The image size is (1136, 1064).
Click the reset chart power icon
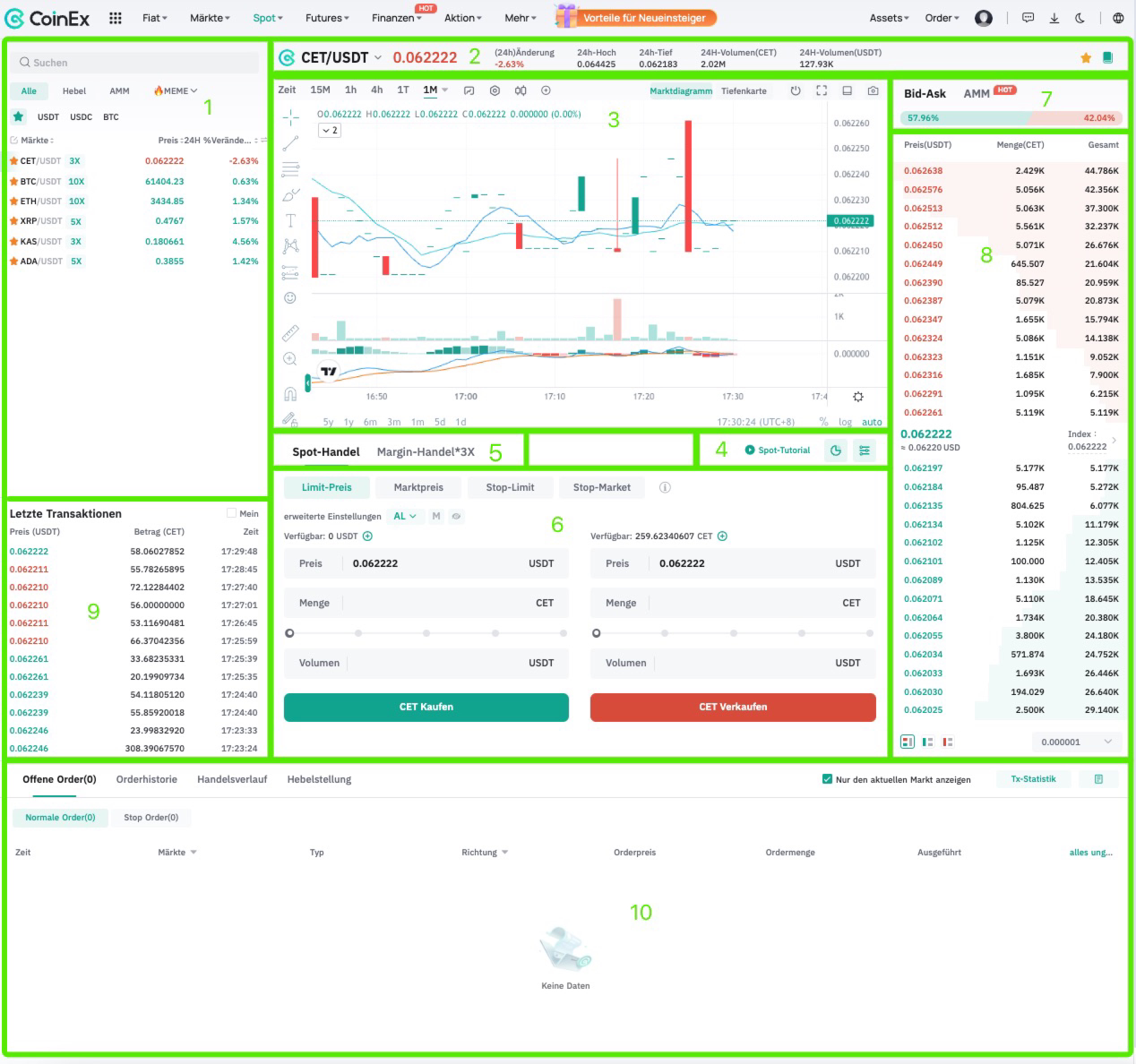tap(796, 90)
